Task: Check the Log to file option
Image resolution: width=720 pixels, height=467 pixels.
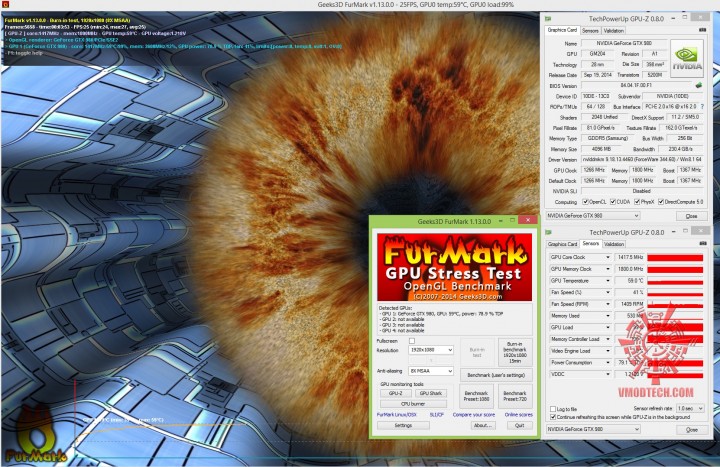Action: click(553, 409)
